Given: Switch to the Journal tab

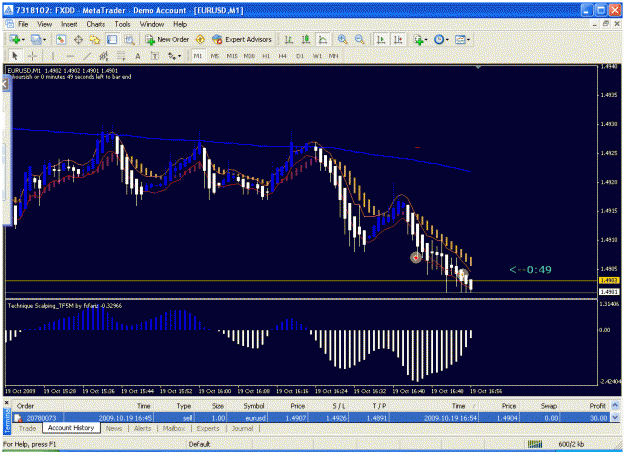Looking at the screenshot, I should (x=242, y=428).
